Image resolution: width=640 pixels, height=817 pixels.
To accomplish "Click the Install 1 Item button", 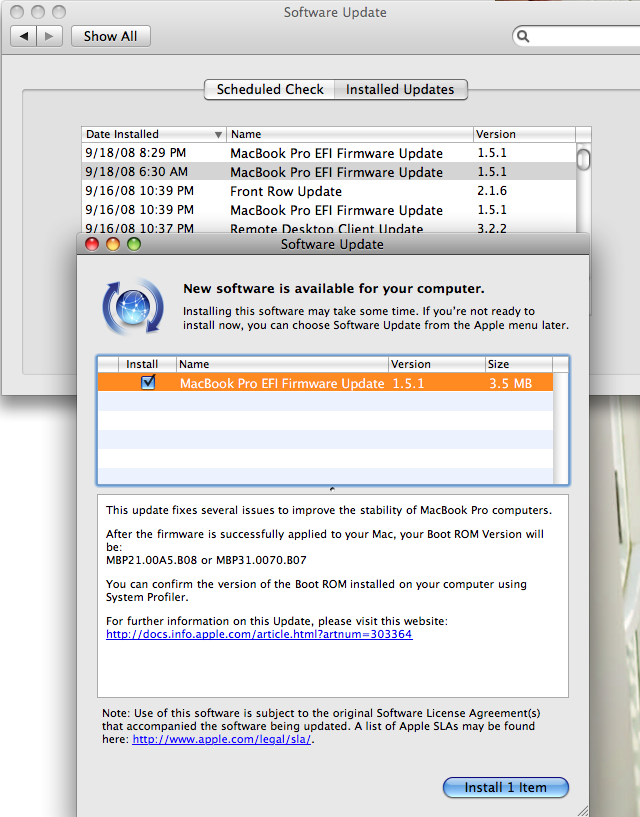I will [506, 787].
